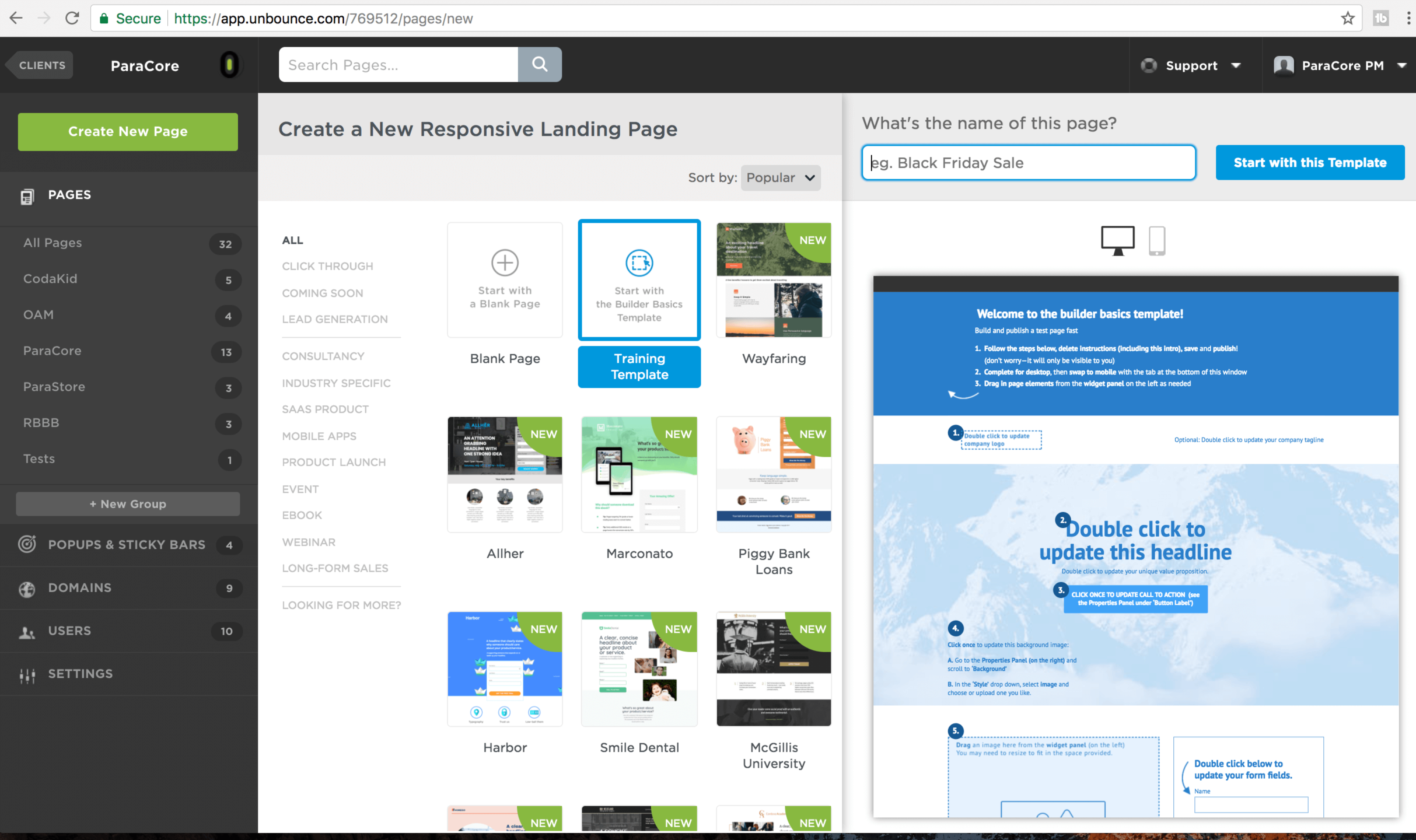
Task: Click the browser reload icon
Action: [x=72, y=18]
